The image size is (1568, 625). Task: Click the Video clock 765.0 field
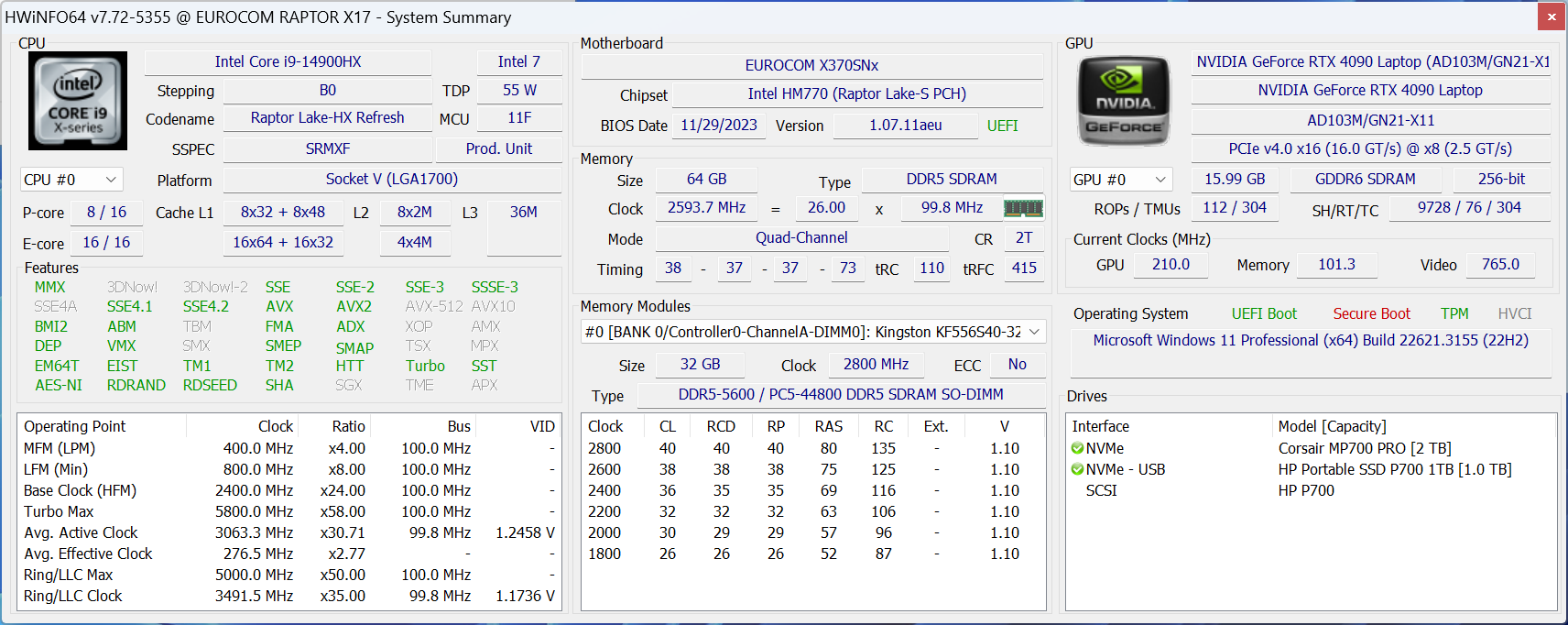(1500, 264)
